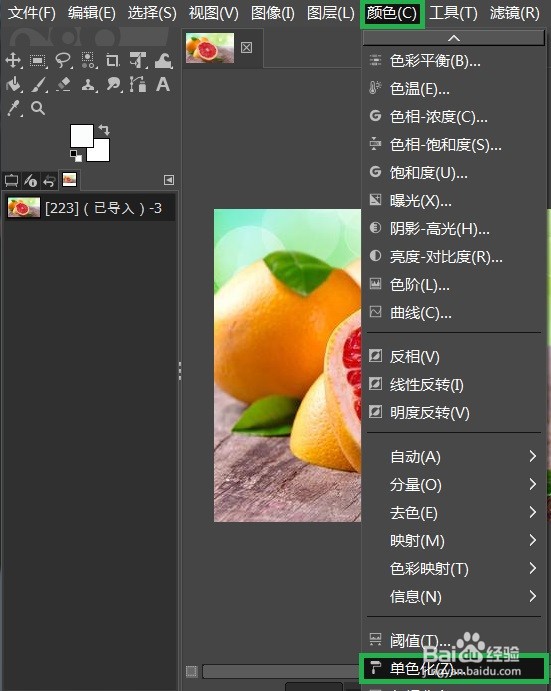Choose 曝光(X)... exposure entry
Image resolution: width=551 pixels, height=691 pixels.
tap(454, 201)
